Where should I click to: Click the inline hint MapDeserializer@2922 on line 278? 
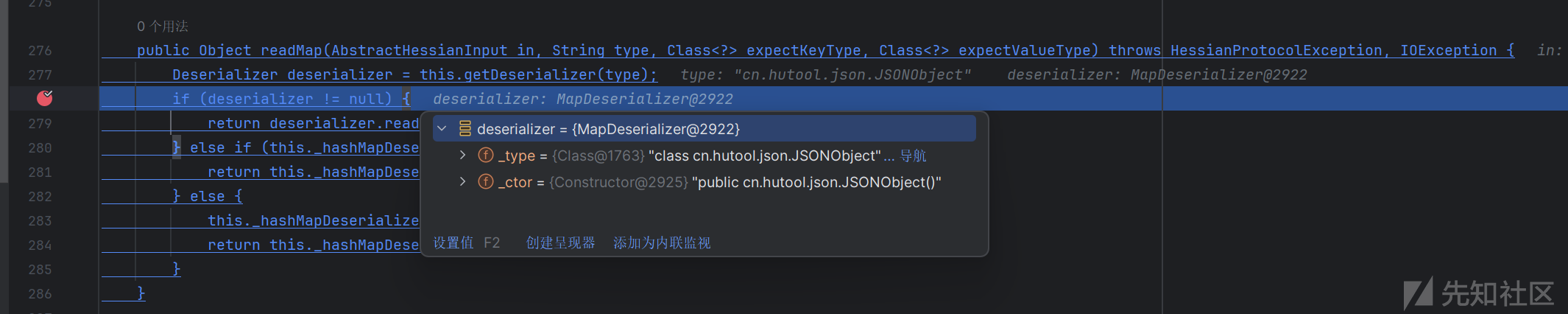click(x=645, y=100)
